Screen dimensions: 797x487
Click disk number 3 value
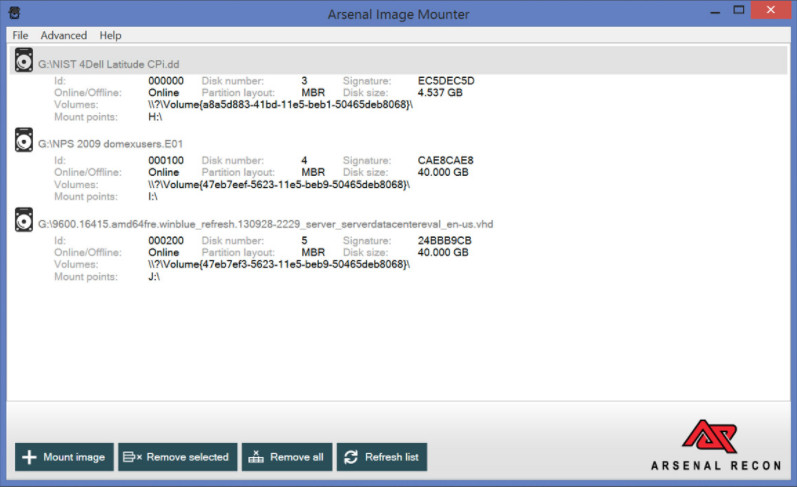304,81
